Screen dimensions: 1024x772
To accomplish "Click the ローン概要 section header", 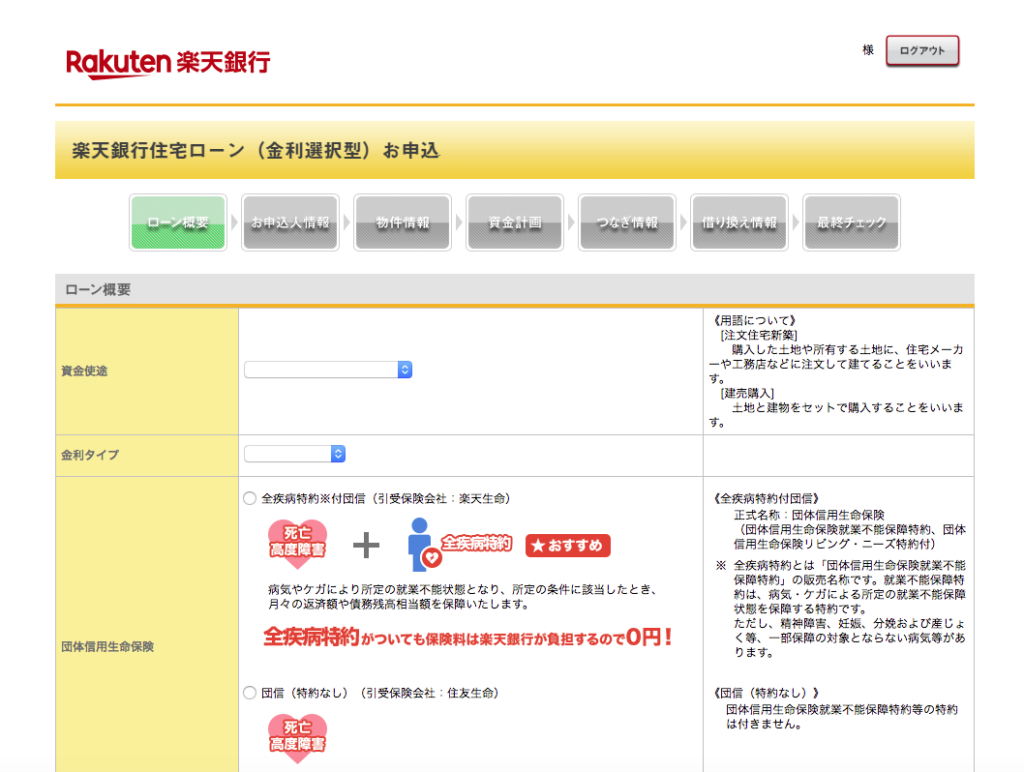I will (98, 289).
